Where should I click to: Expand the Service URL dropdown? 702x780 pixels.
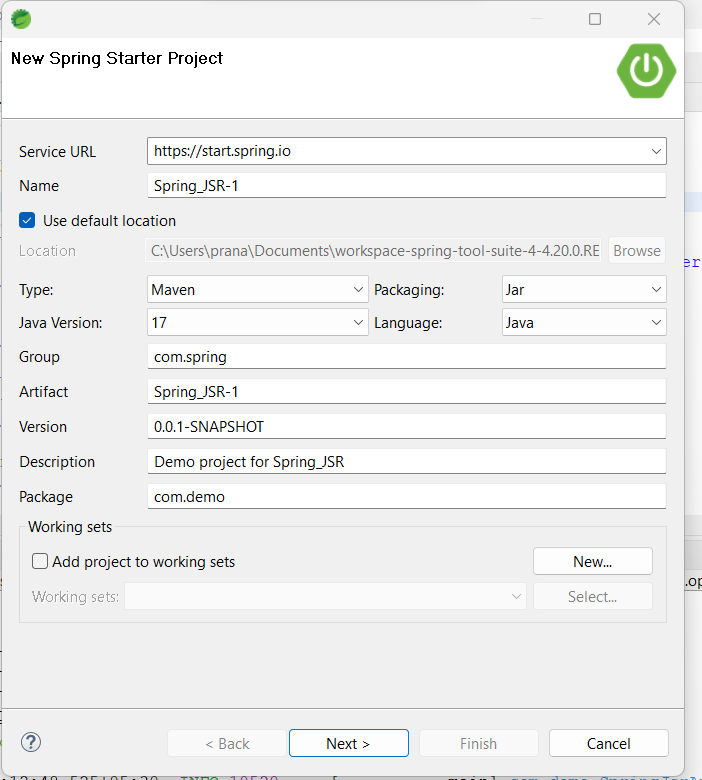[x=656, y=151]
